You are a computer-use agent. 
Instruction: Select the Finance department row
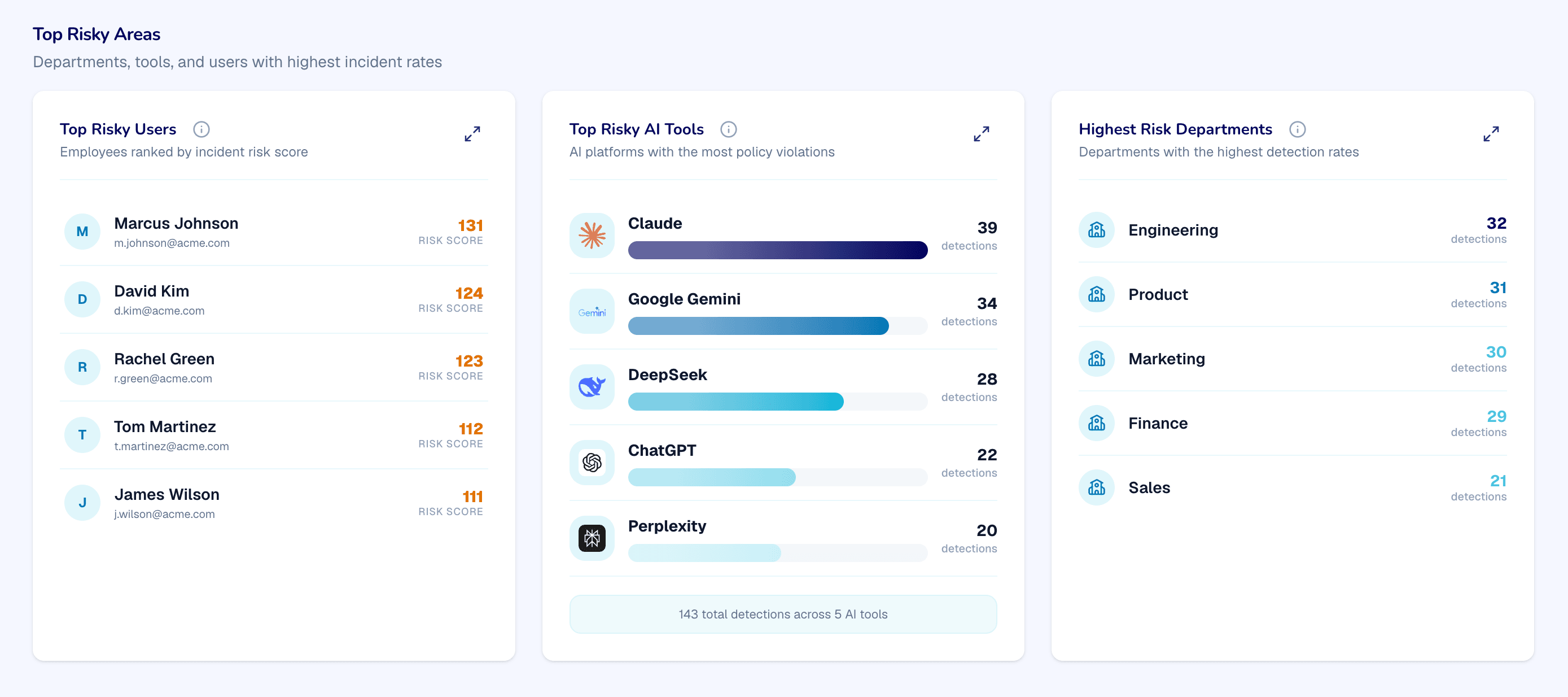(x=1292, y=423)
